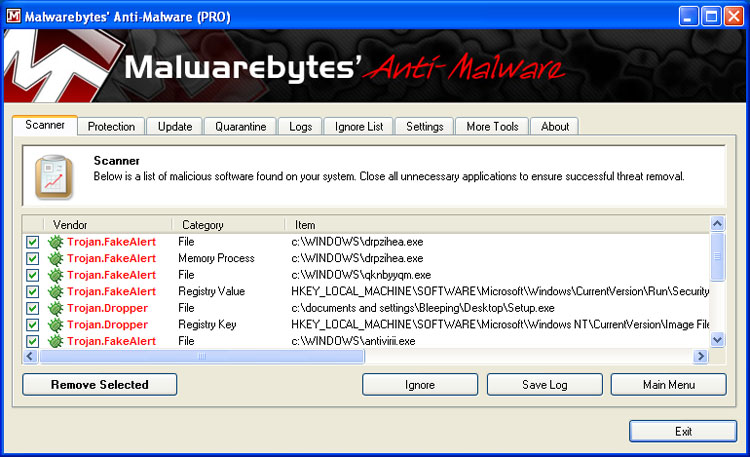Click the Save Log button
Screen dimensions: 750x457
click(545, 385)
